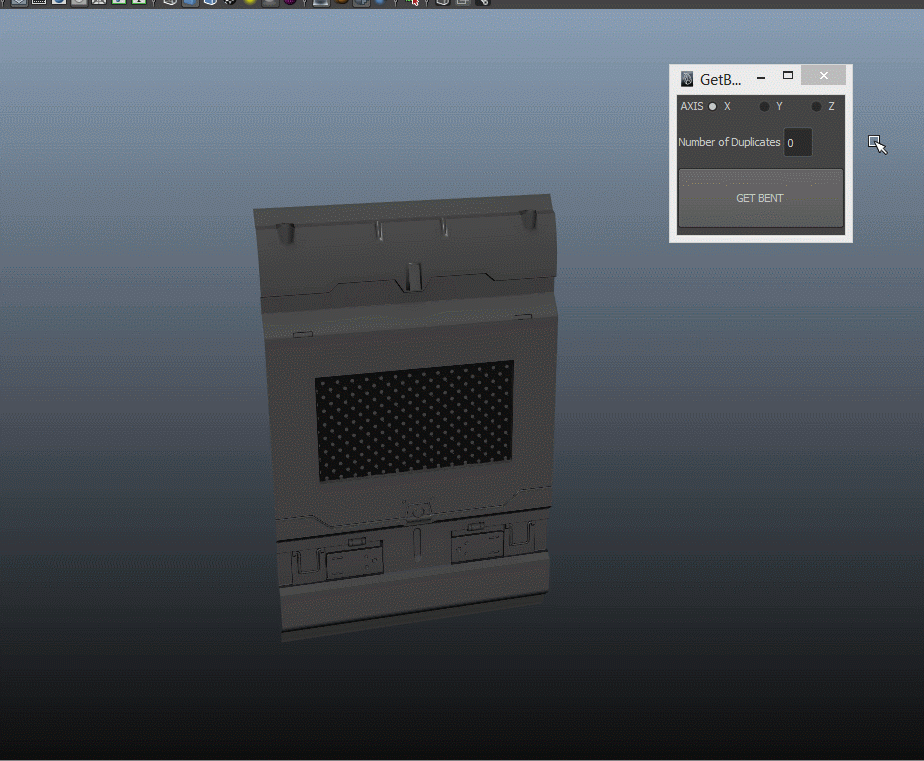Click the 'AXIS' label text

click(692, 107)
